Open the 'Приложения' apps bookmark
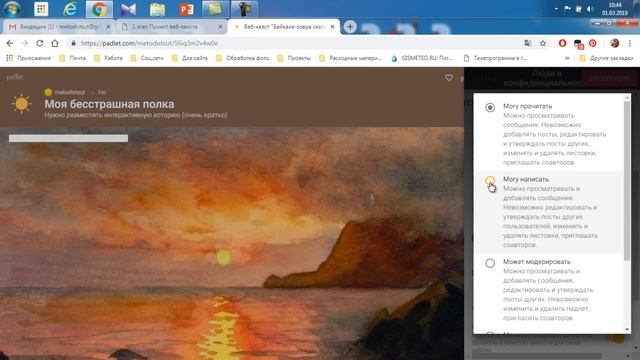This screenshot has height=360, width=640. coord(29,58)
